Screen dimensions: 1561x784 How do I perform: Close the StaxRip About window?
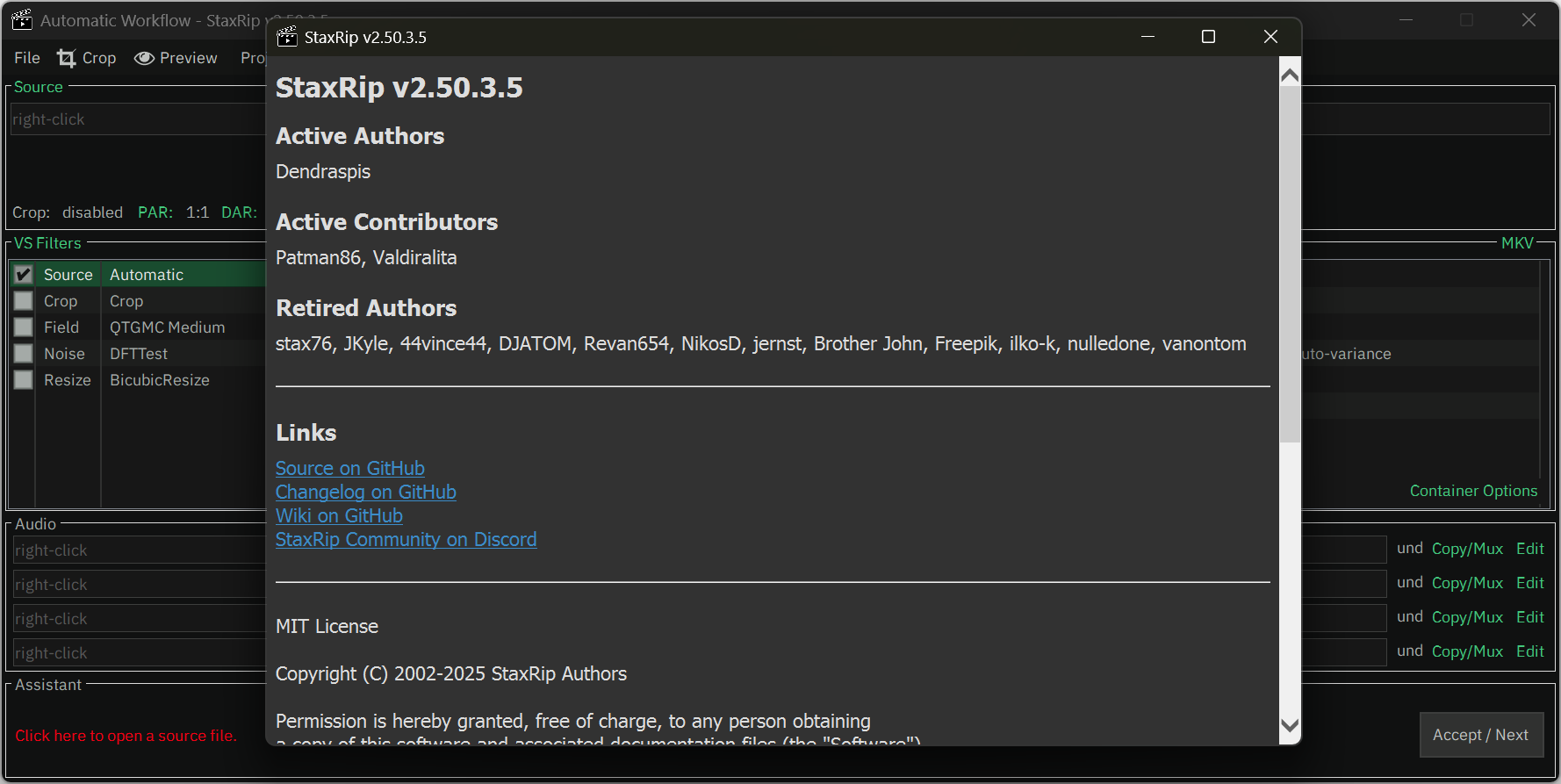(x=1270, y=37)
